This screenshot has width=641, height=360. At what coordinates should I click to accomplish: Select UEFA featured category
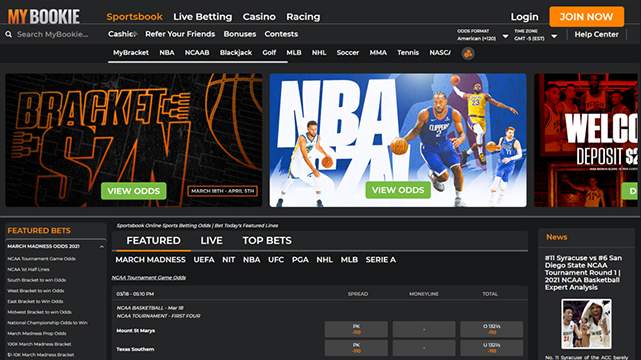[204, 260]
